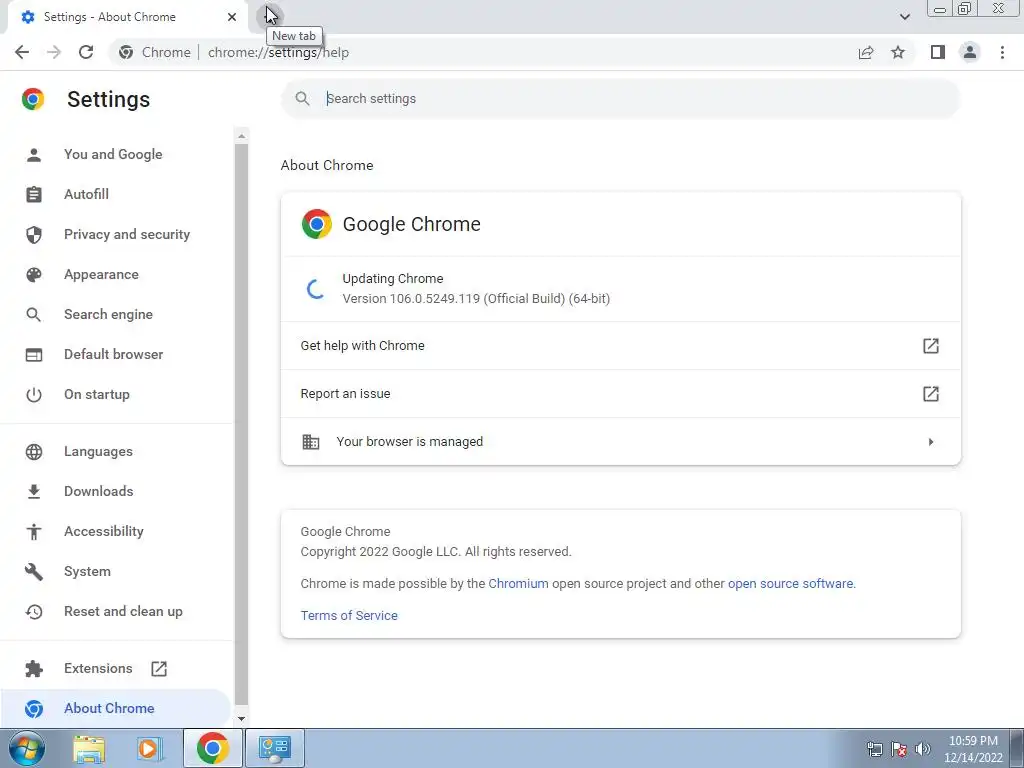Click the Chrome taskbar button
The width and height of the screenshot is (1024, 768).
(213, 748)
